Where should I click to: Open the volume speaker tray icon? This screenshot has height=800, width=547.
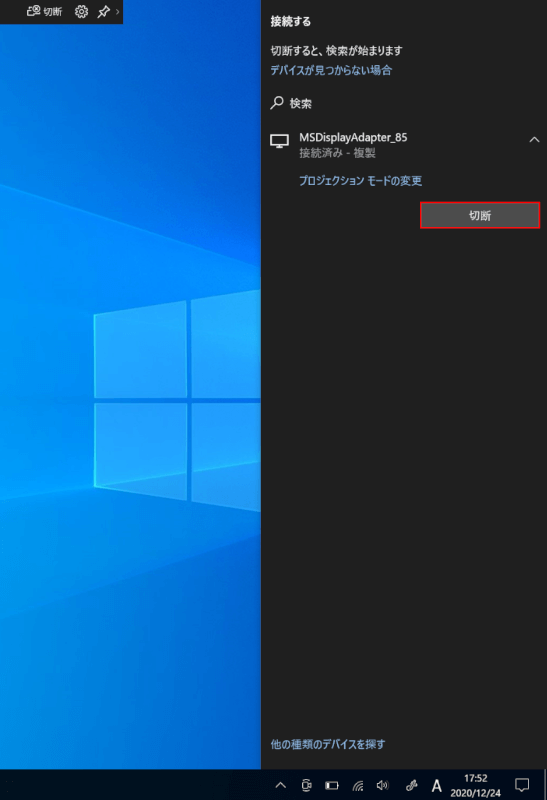point(383,785)
